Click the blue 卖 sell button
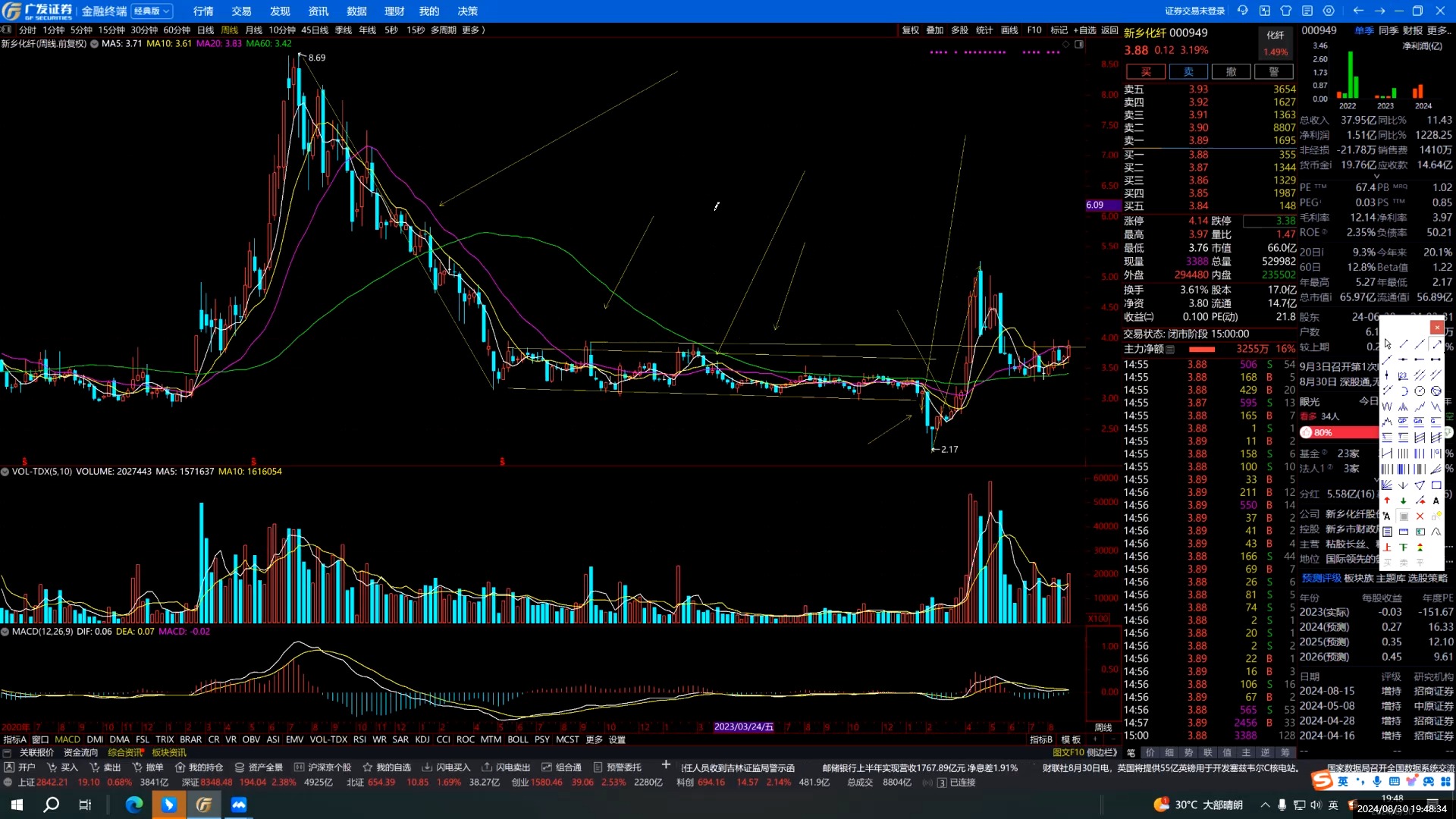The width and height of the screenshot is (1456, 819). [x=1188, y=71]
